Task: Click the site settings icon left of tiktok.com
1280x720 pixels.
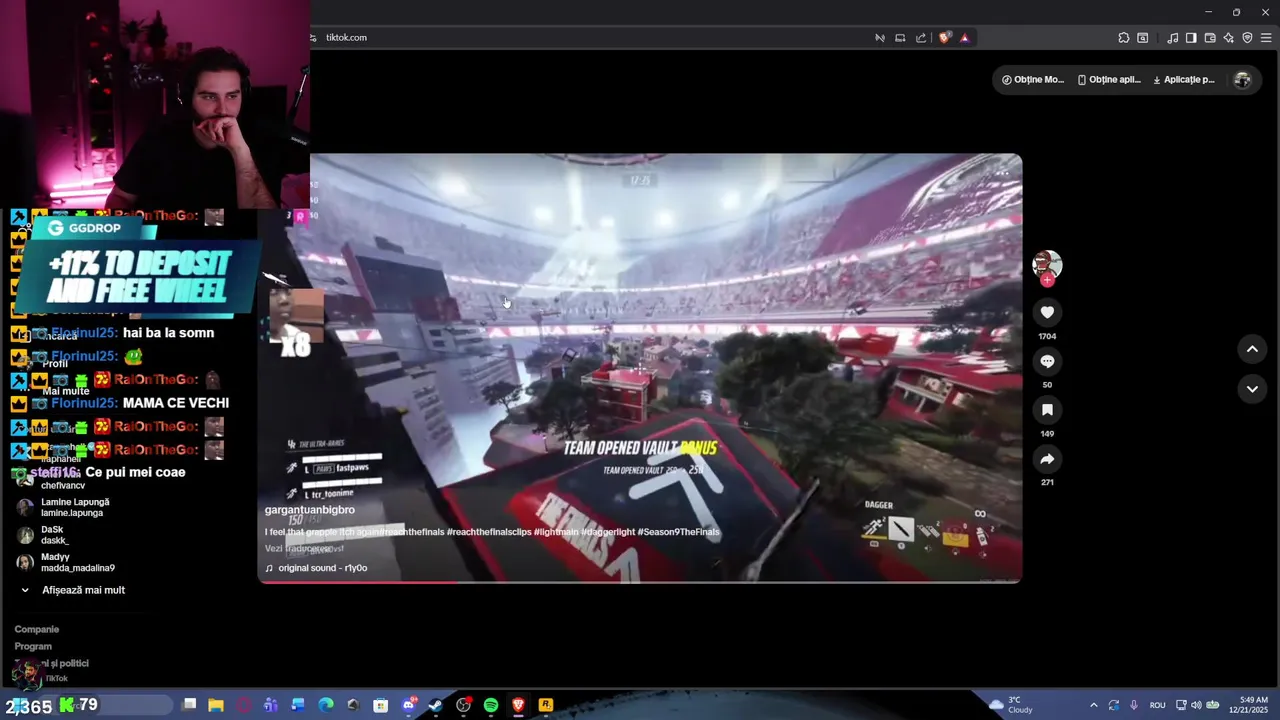Action: [x=314, y=38]
